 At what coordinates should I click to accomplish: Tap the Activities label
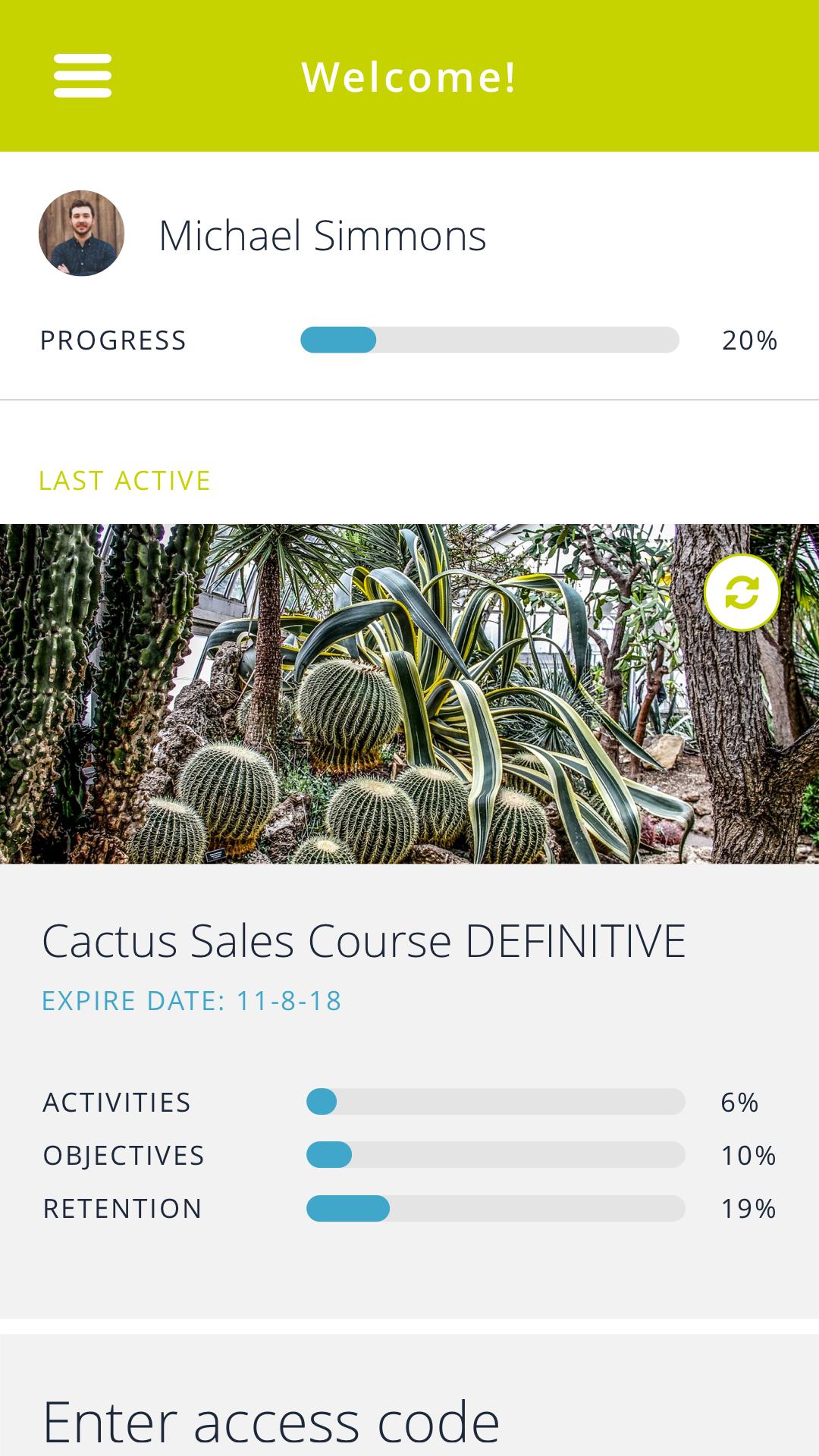(x=117, y=1103)
